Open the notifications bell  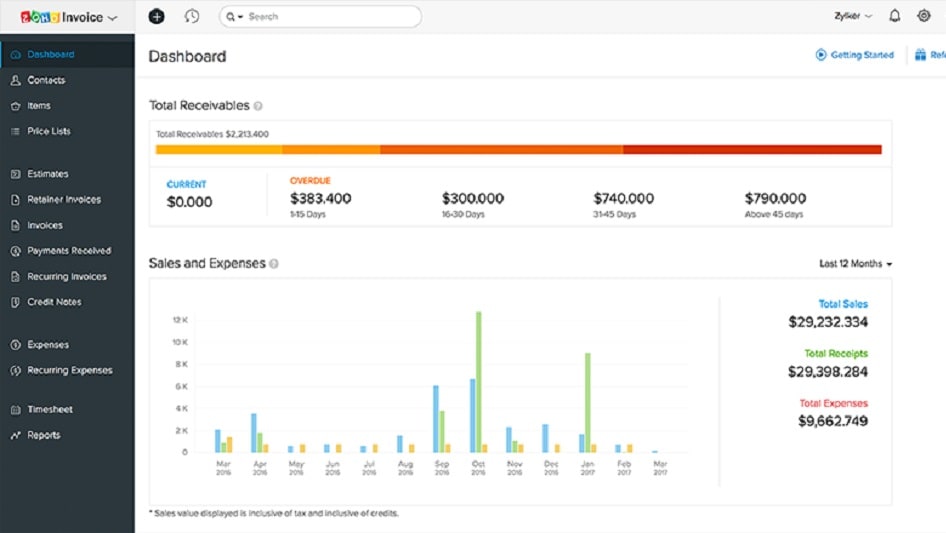coord(895,16)
